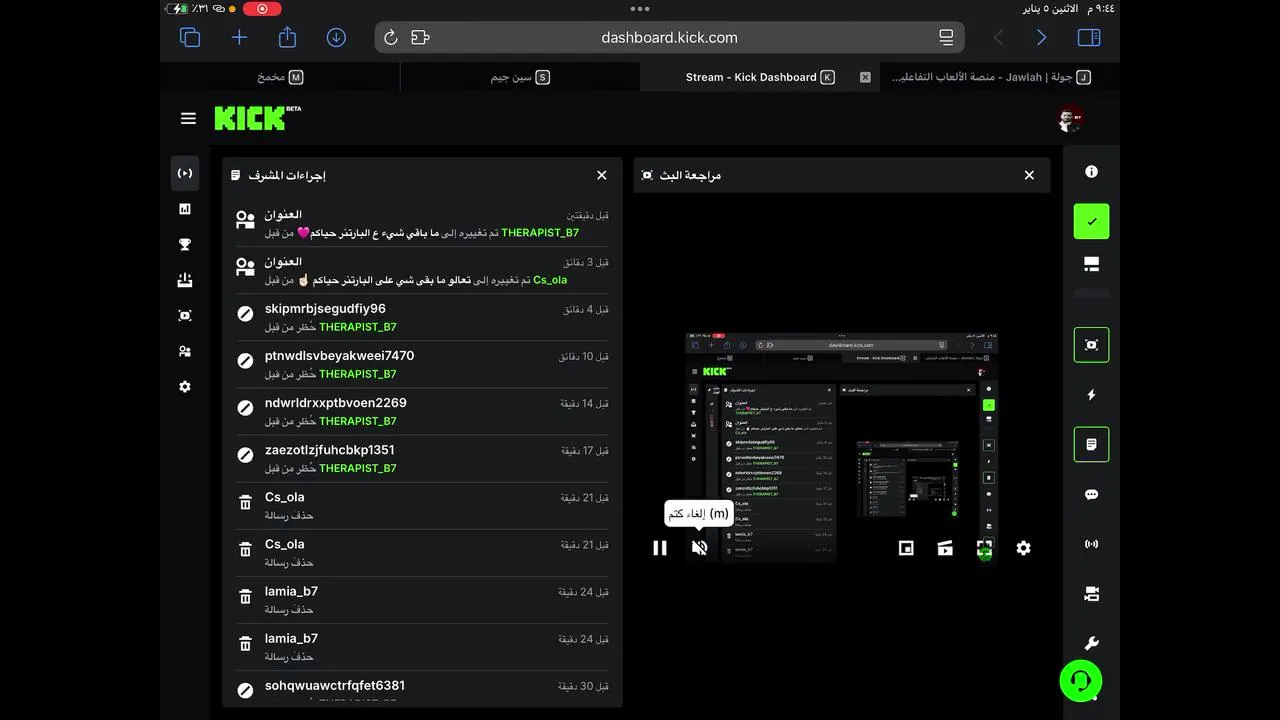Toggle the chat bubble widget
The height and width of the screenshot is (720, 1280).
1091,495
